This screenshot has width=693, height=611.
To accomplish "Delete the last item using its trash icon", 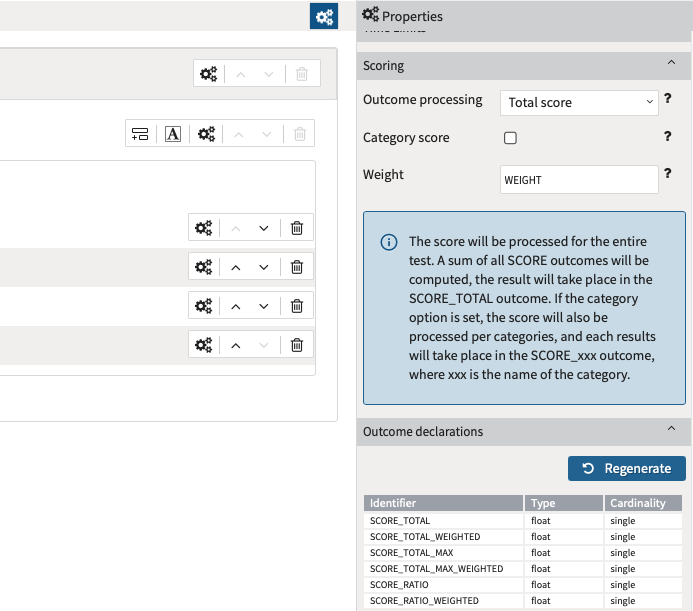I will tap(297, 345).
